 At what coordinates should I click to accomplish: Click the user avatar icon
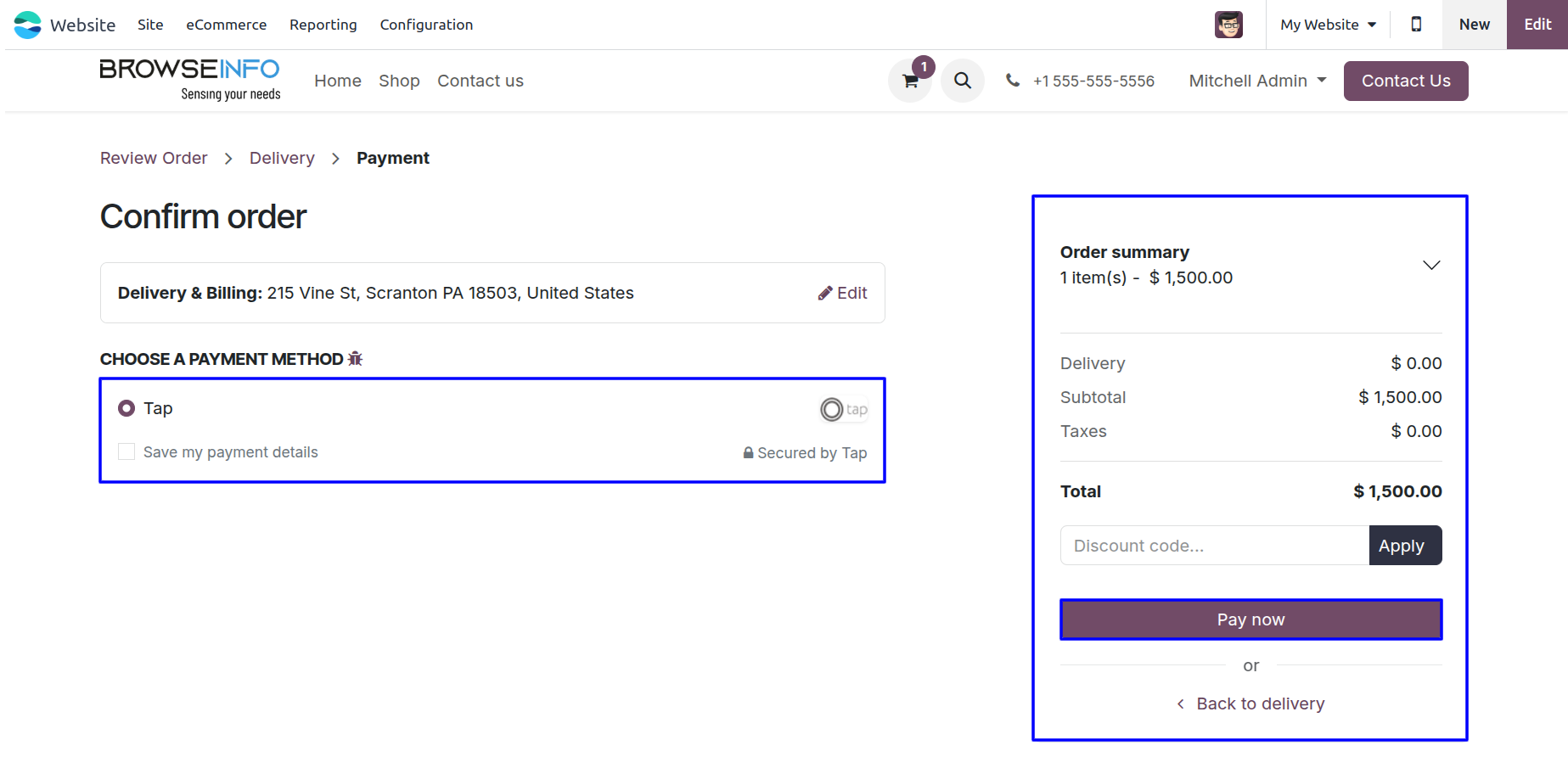coord(1228,25)
